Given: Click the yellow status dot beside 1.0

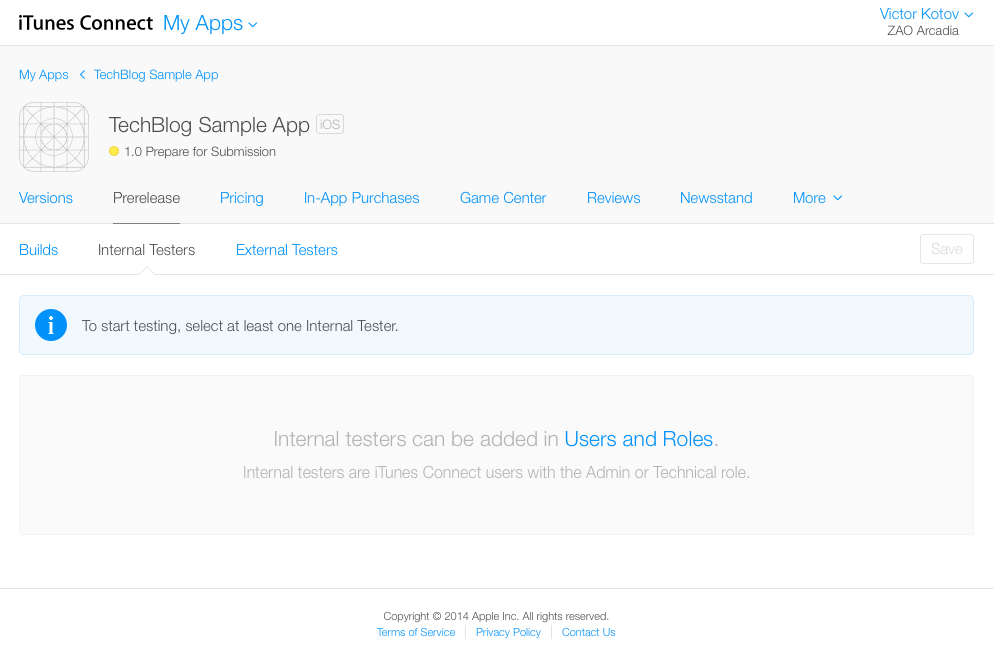Looking at the screenshot, I should click(114, 152).
